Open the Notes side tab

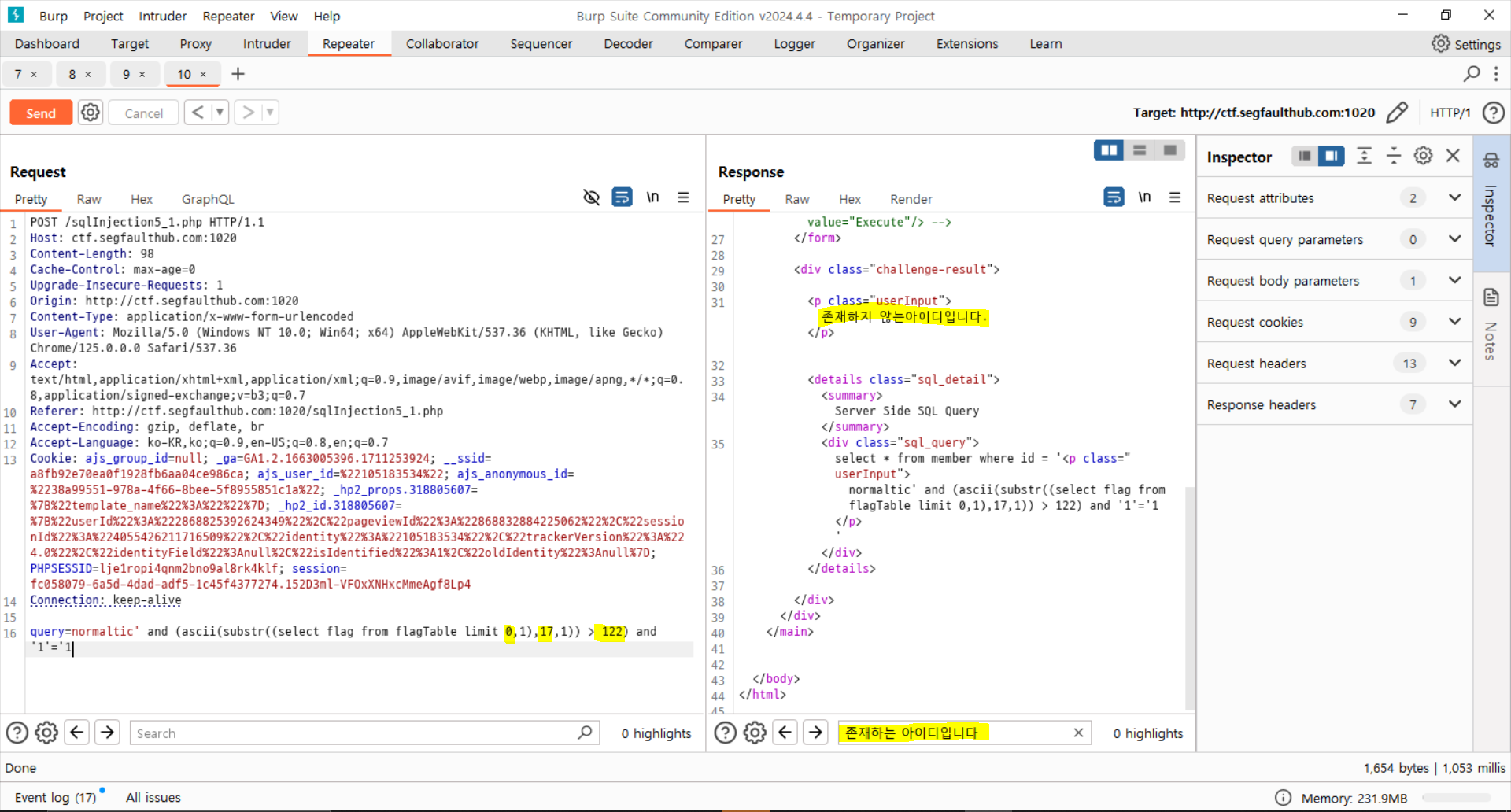(x=1491, y=327)
